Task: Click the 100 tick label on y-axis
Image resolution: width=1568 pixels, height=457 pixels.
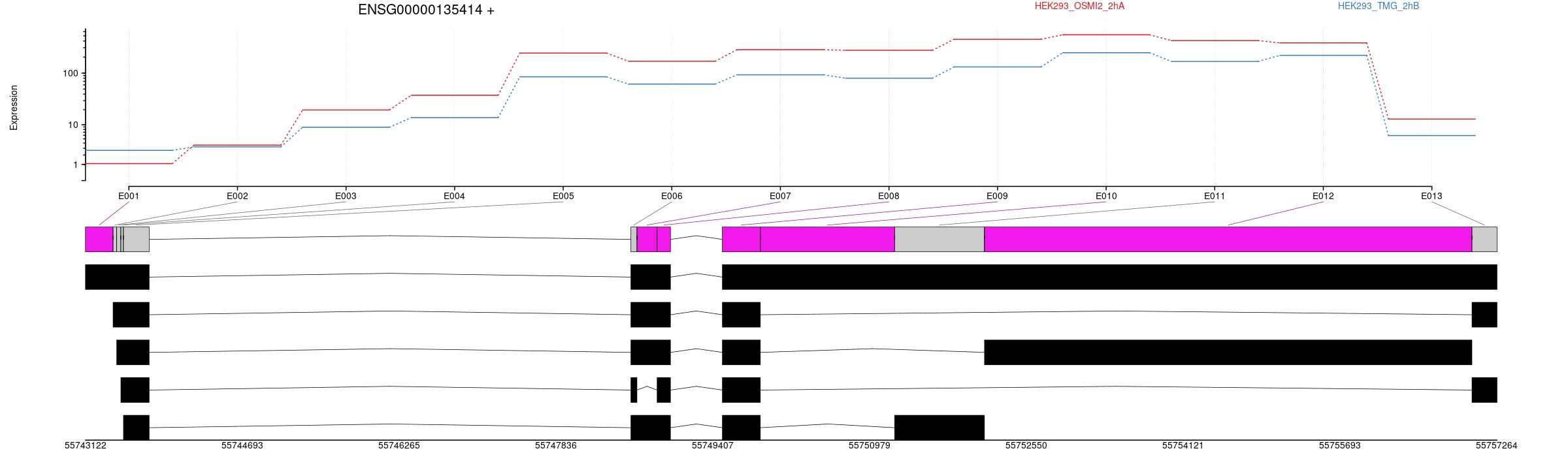Action: [x=70, y=73]
